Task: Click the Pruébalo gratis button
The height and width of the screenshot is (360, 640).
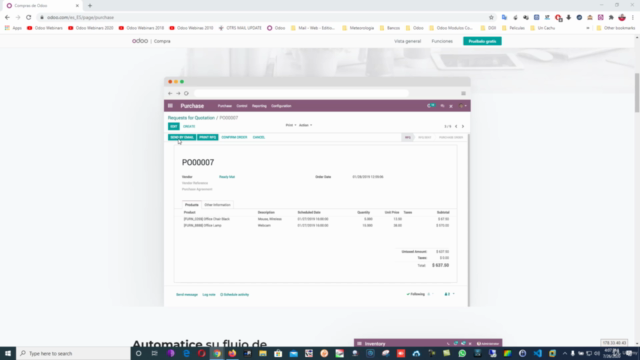Action: tap(482, 41)
